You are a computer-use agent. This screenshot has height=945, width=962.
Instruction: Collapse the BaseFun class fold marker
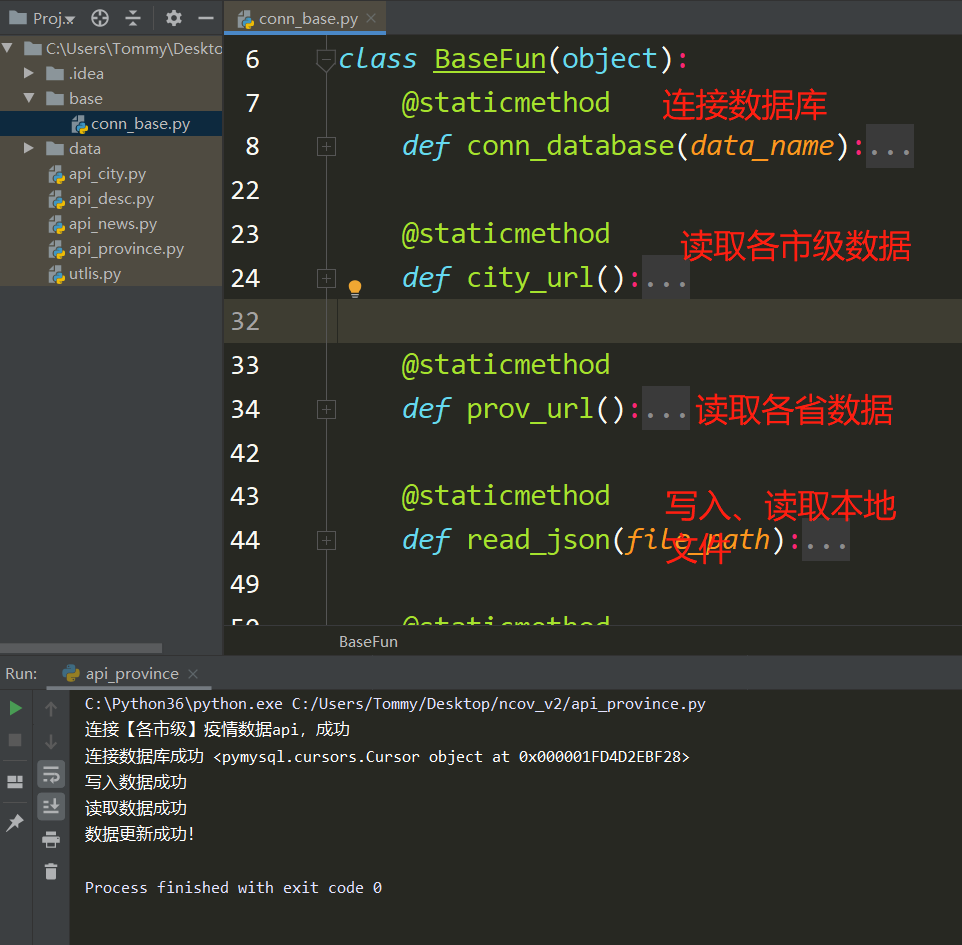326,60
